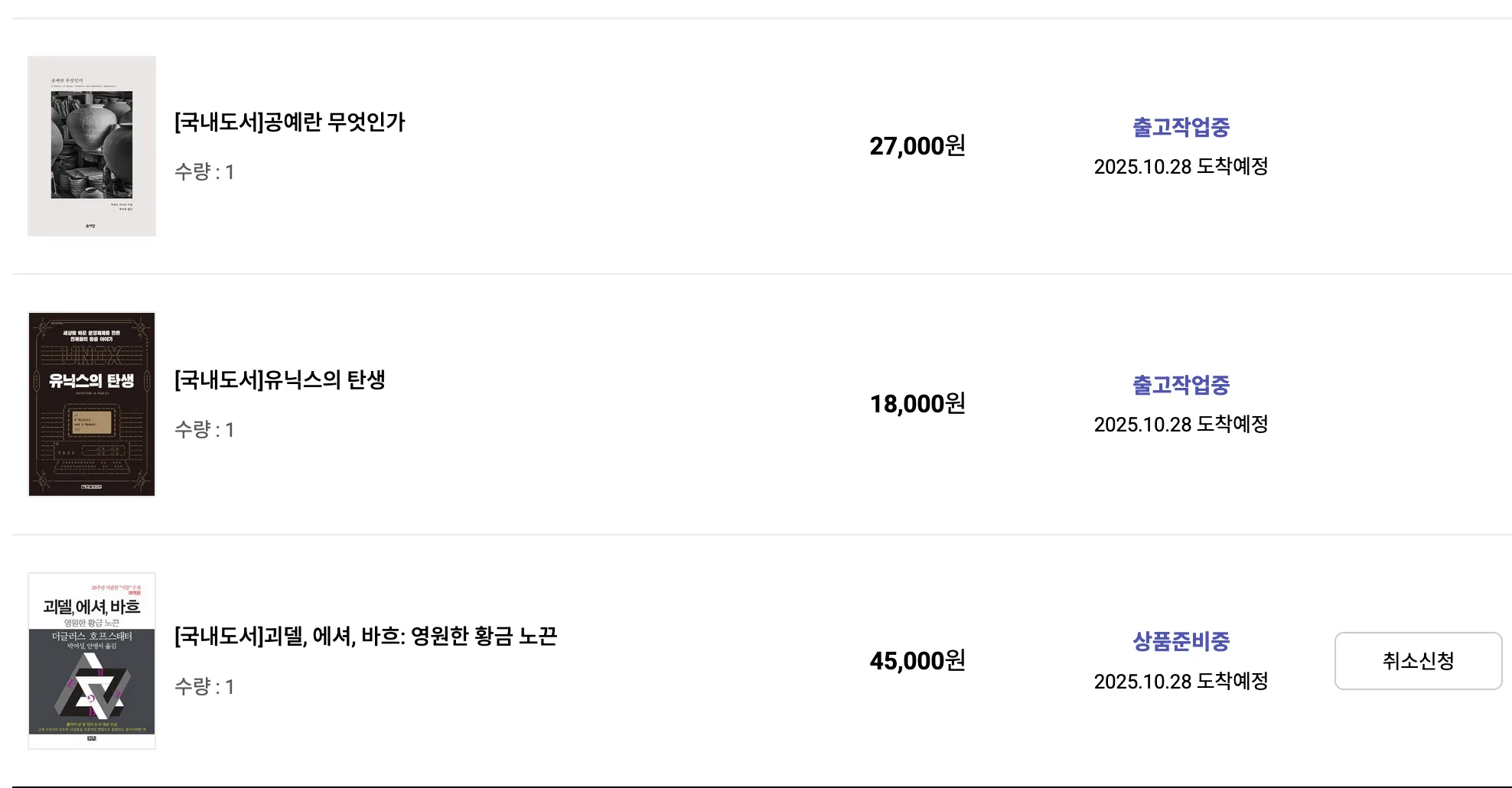Image resolution: width=1512 pixels, height=788 pixels.
Task: Click the 27,000원 price
Action: click(917, 145)
